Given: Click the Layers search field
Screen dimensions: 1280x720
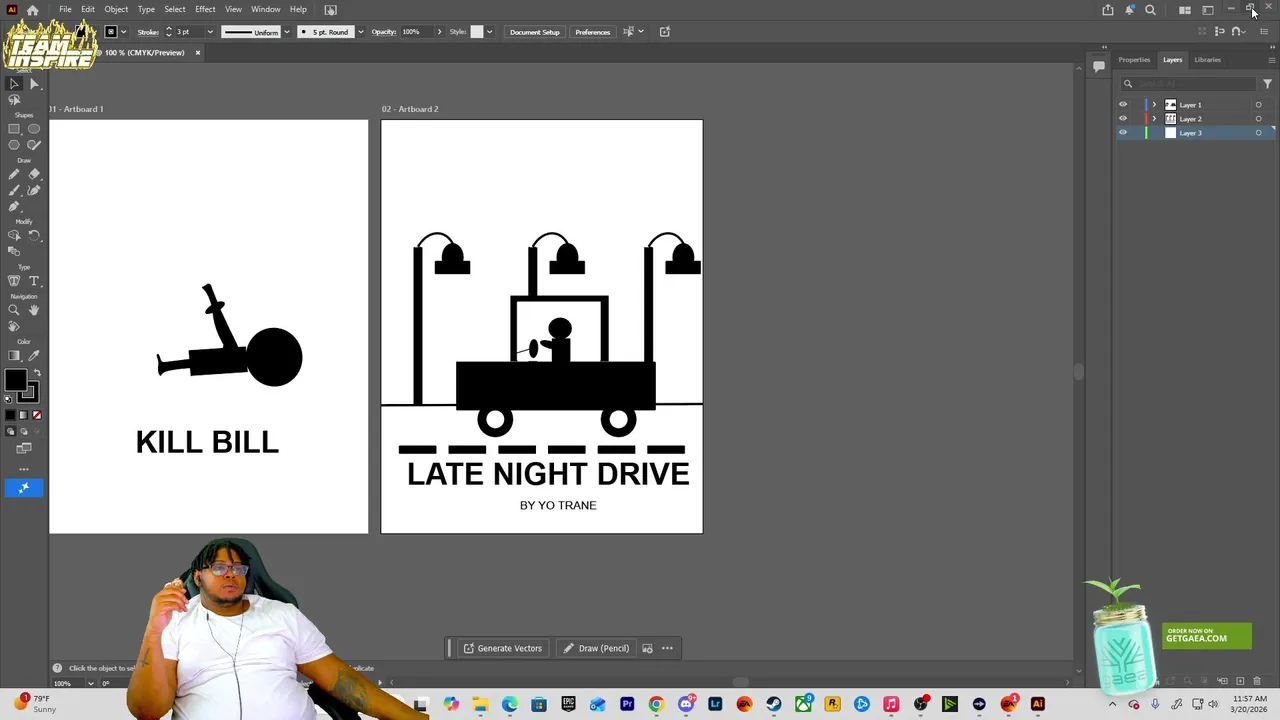Looking at the screenshot, I should tap(1189, 84).
